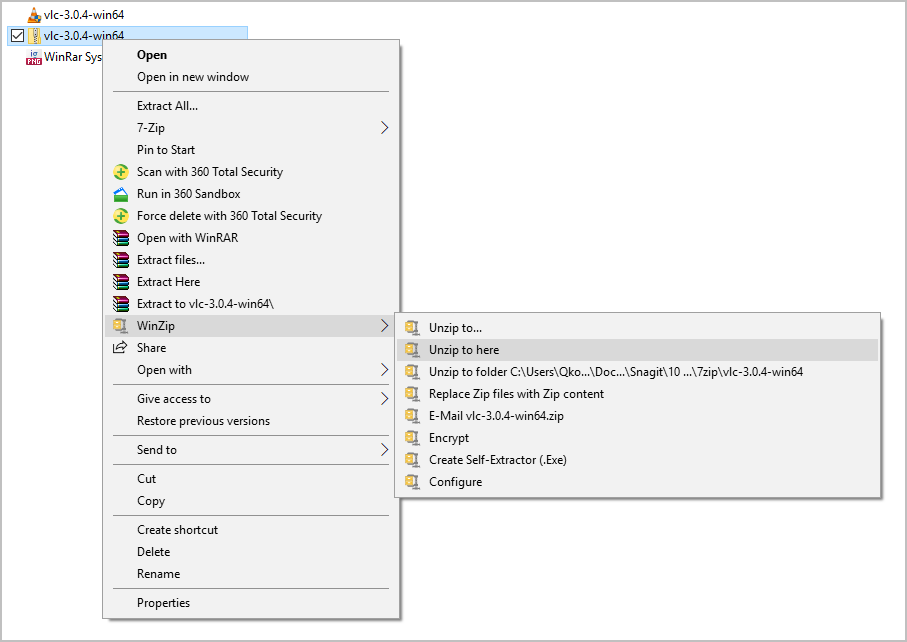
Task: Open Properties of the zip file
Action: (x=163, y=603)
